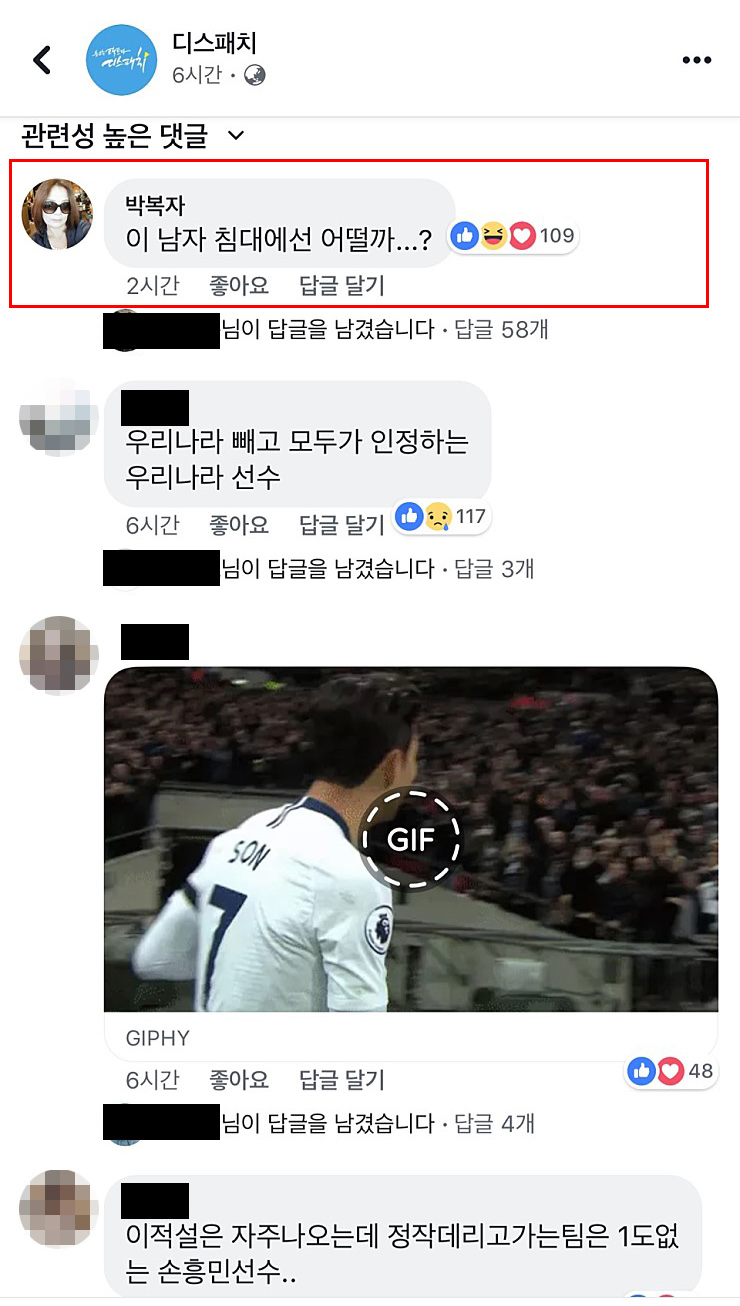Open the GIPHY source label
740x1306 pixels.
click(158, 1038)
